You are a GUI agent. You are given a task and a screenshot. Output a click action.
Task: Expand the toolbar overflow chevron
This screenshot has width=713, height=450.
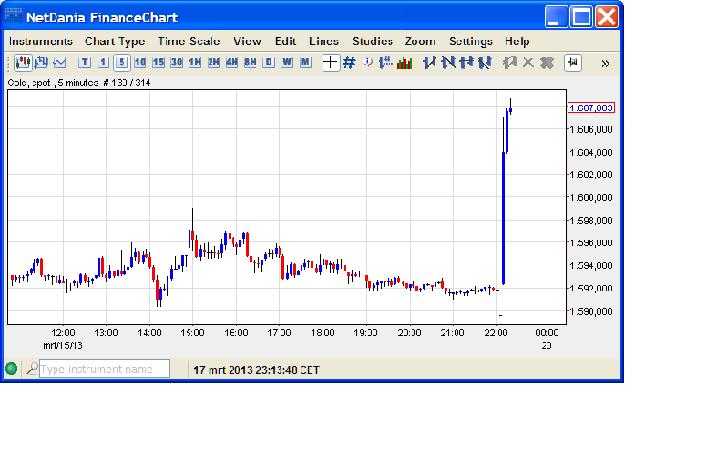pos(605,63)
